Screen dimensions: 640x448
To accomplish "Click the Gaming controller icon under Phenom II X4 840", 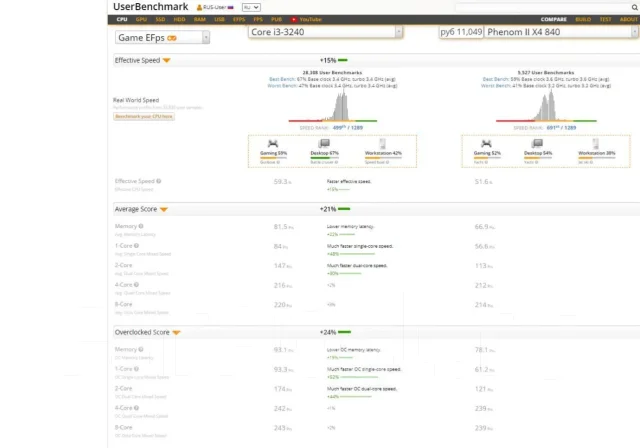I will click(486, 144).
